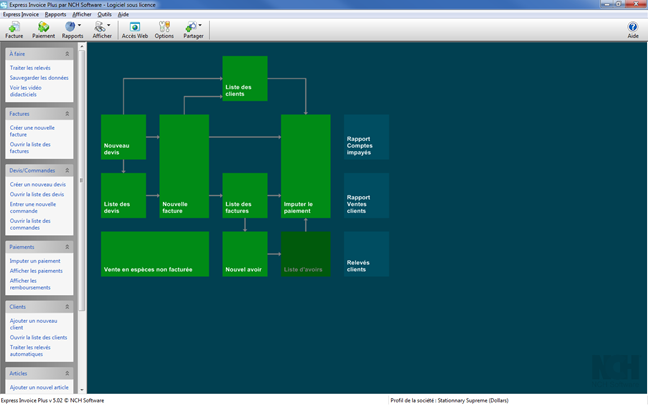Viewport: 648px width, 405px height.
Task: Click Imputer un paiement link
Action: (35, 261)
